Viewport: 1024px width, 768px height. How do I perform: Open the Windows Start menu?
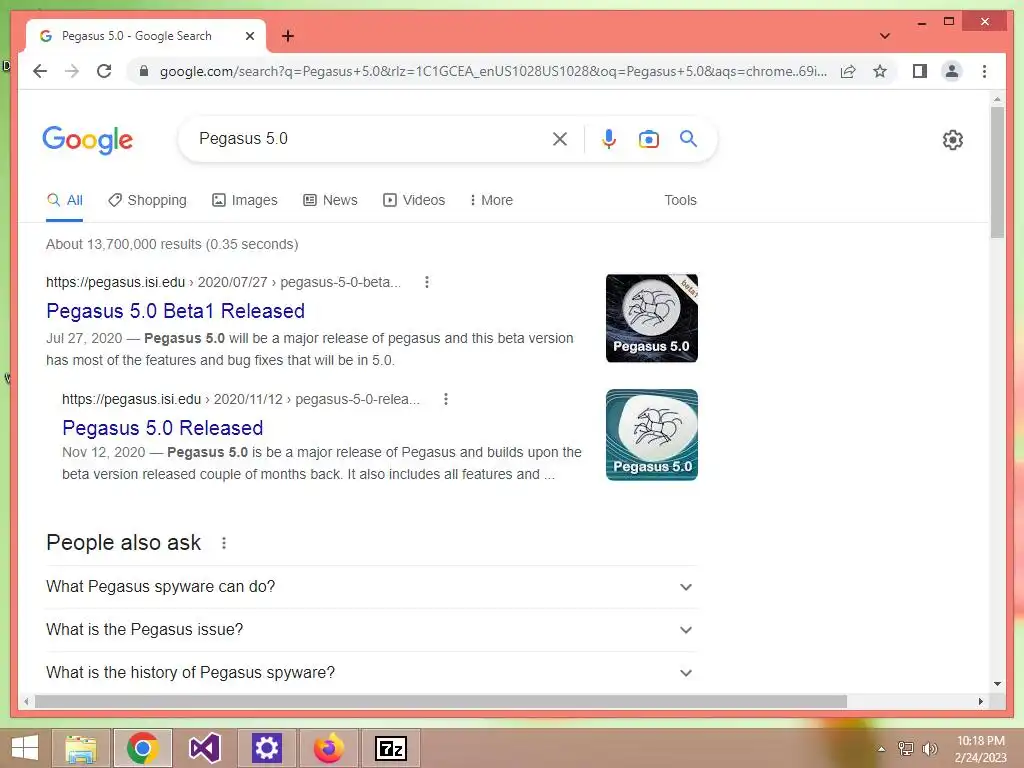25,748
